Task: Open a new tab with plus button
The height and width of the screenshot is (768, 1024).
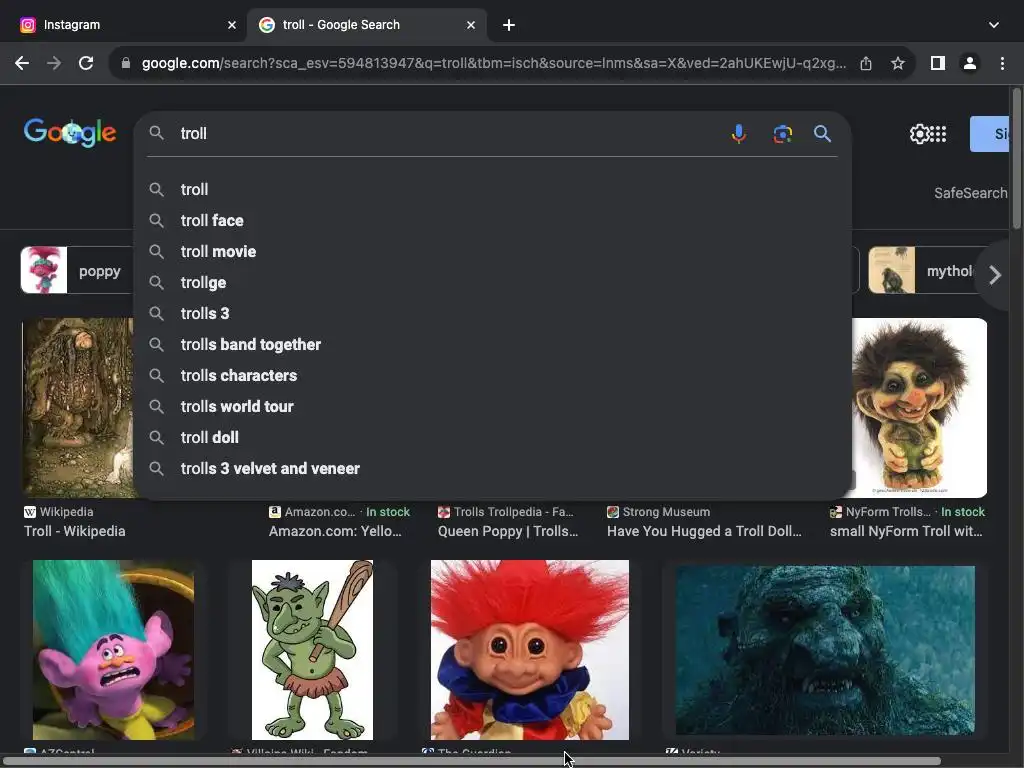Action: coord(509,25)
